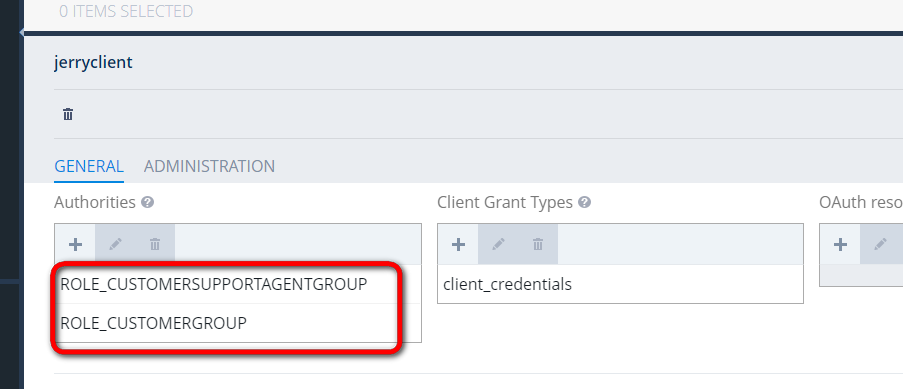The width and height of the screenshot is (903, 389).
Task: Add a new authority with plus icon
Action: pyautogui.click(x=75, y=244)
